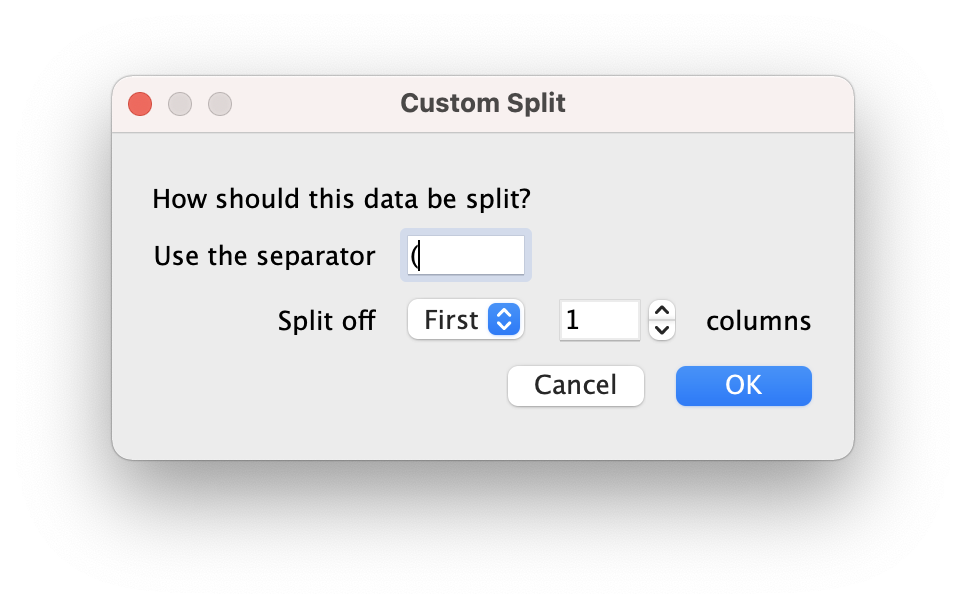
Task: Close the Custom Split dialog
Action: [x=140, y=103]
